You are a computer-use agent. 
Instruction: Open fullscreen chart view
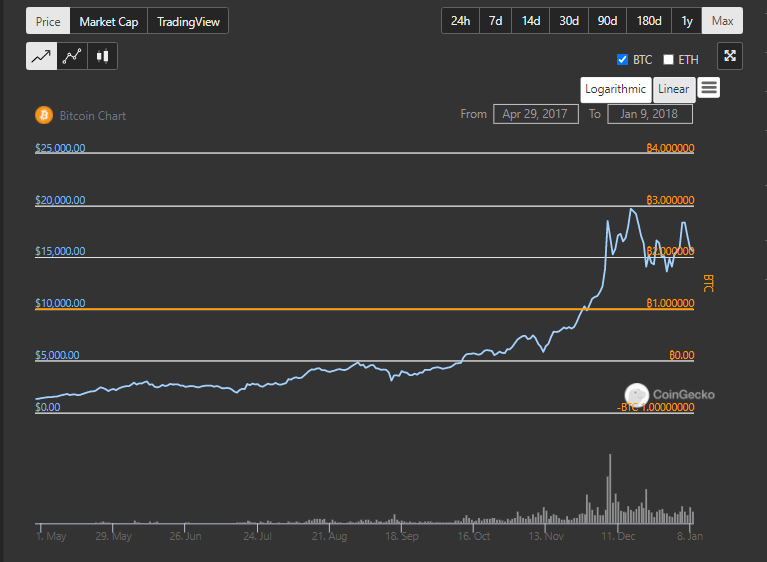[730, 56]
